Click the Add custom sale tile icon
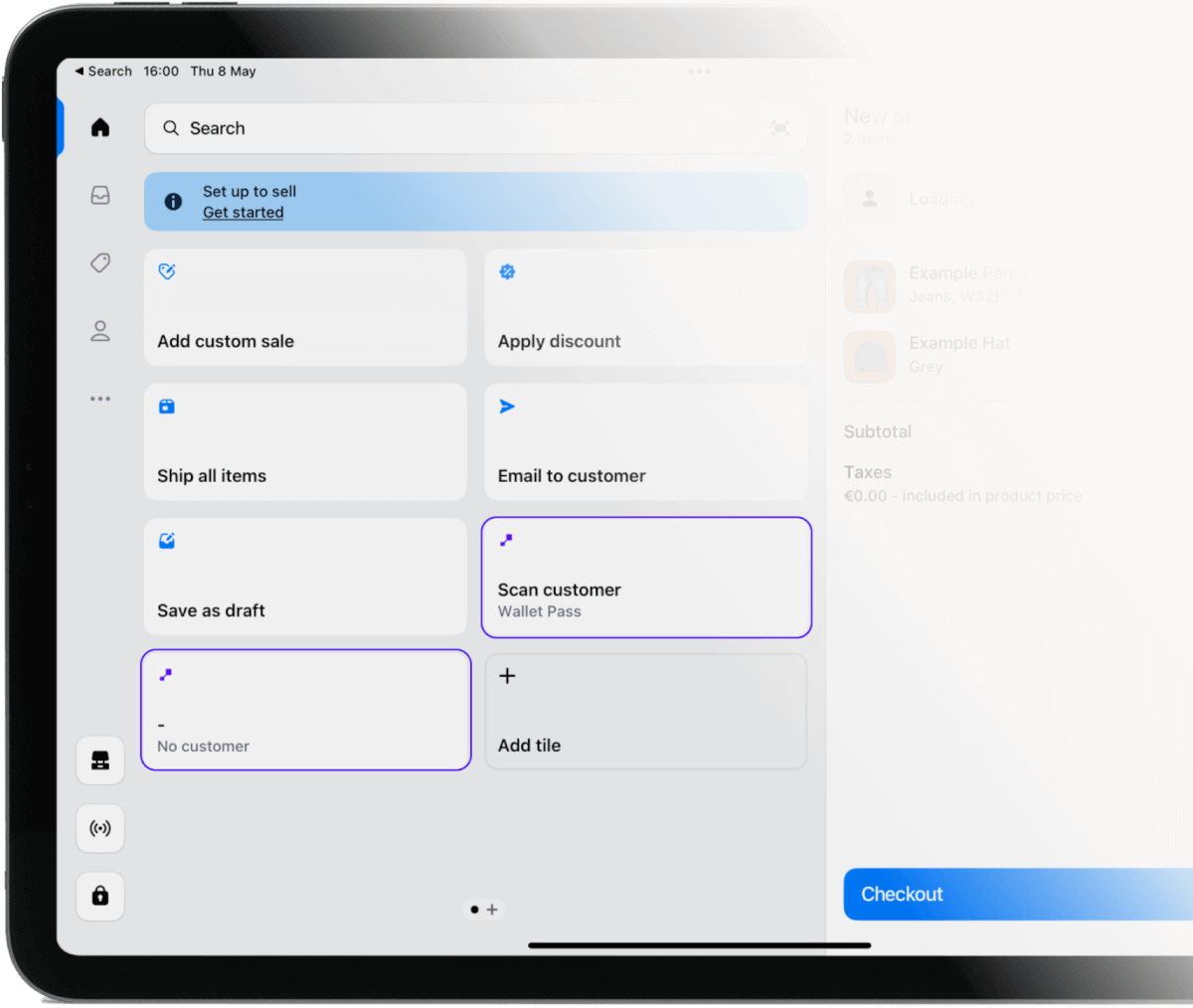This screenshot has height=1008, width=1193. coord(167,271)
